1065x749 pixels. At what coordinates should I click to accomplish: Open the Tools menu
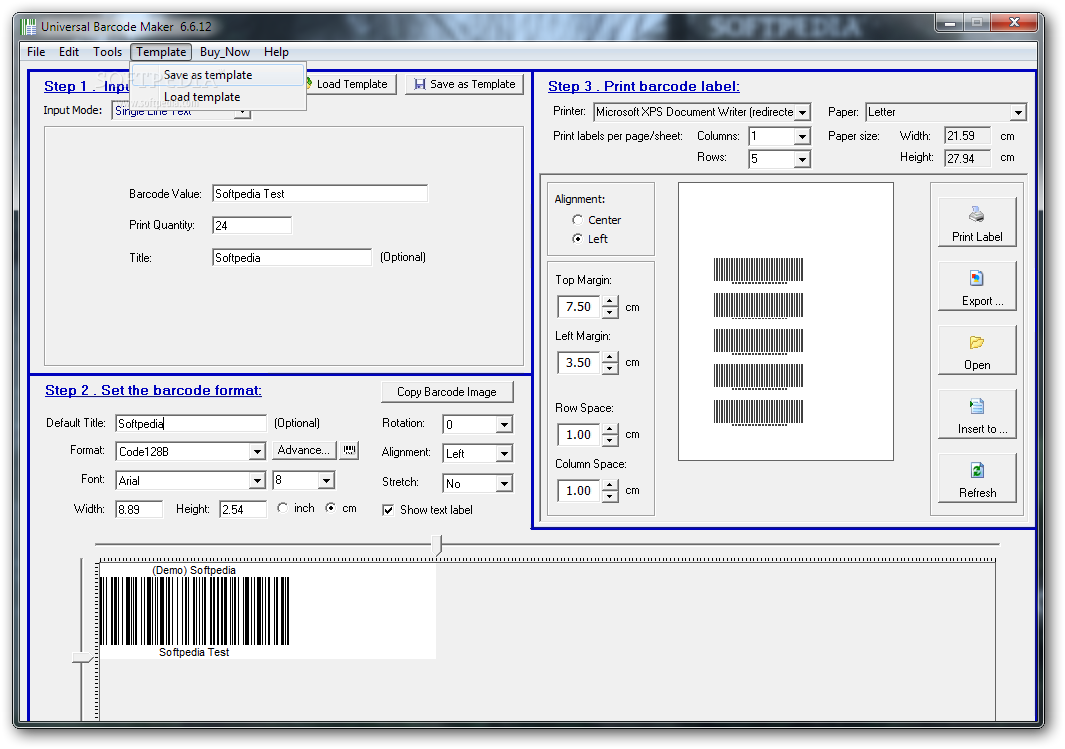[x=107, y=52]
